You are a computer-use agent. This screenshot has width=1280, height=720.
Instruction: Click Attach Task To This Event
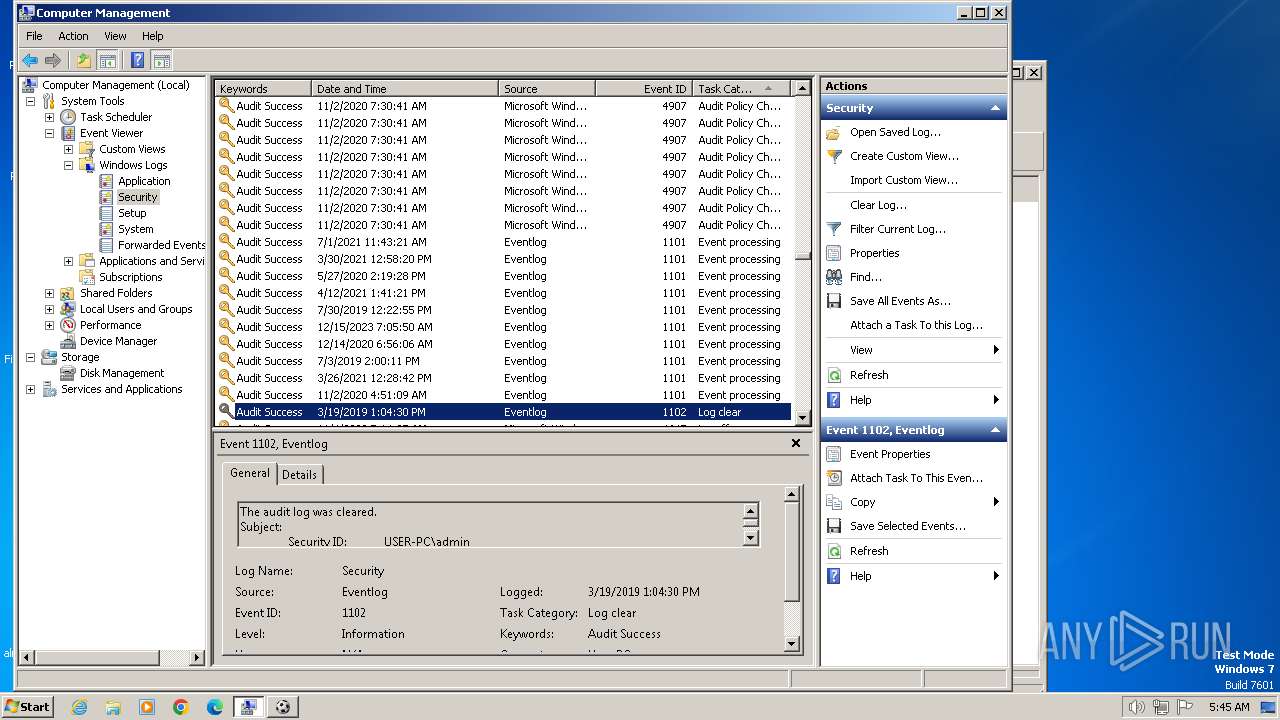(x=916, y=478)
